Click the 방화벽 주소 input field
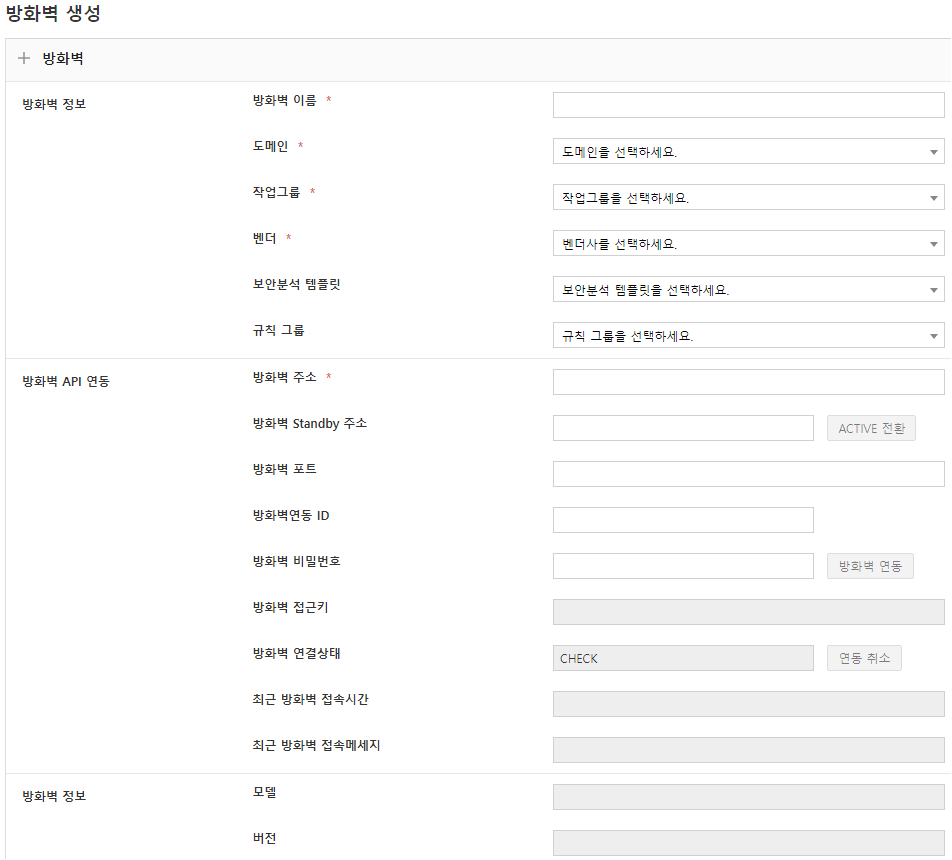 point(749,382)
